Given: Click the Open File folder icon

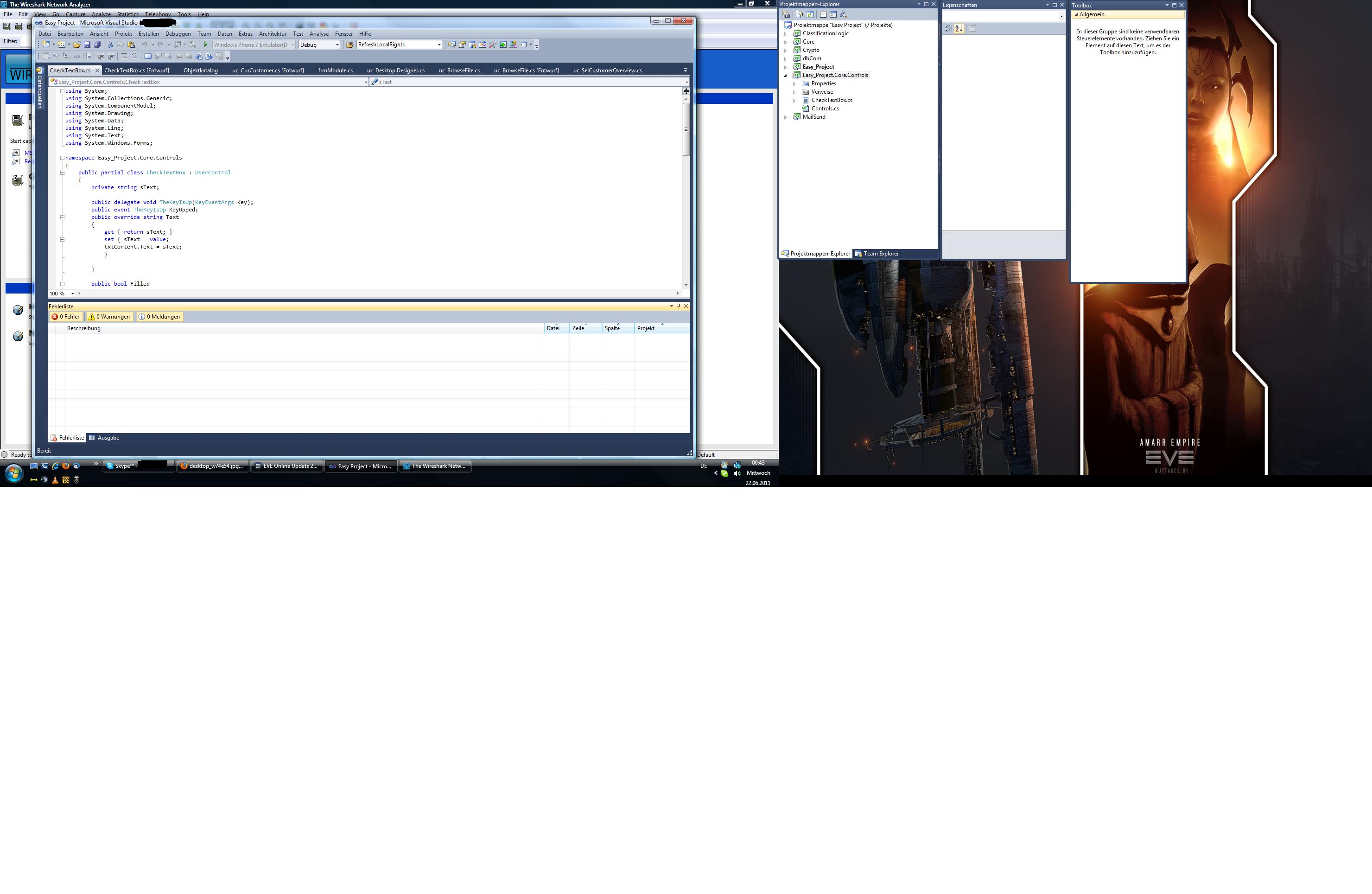Looking at the screenshot, I should (76, 45).
